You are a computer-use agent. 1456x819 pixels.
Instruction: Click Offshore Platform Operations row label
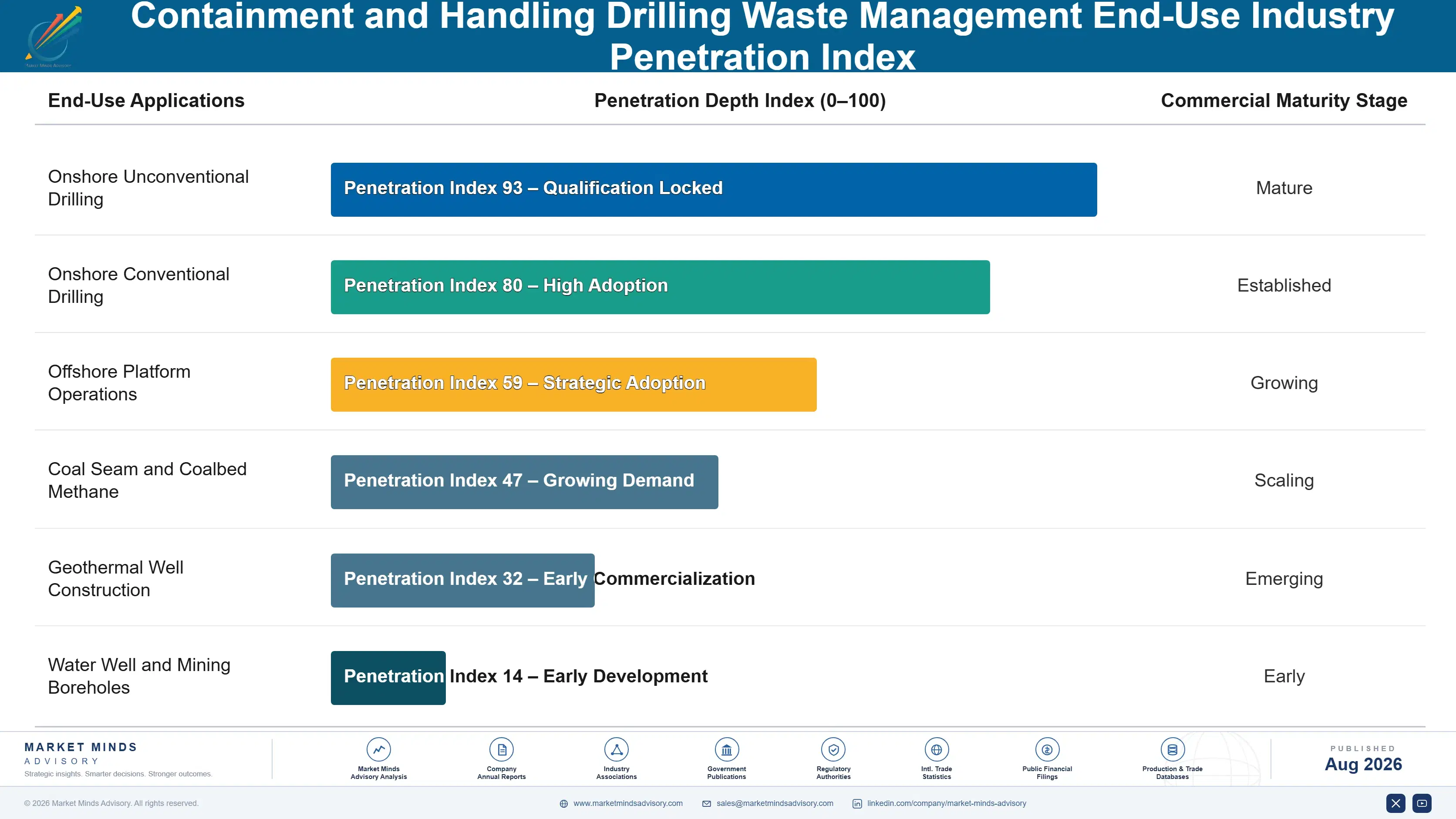tap(119, 383)
